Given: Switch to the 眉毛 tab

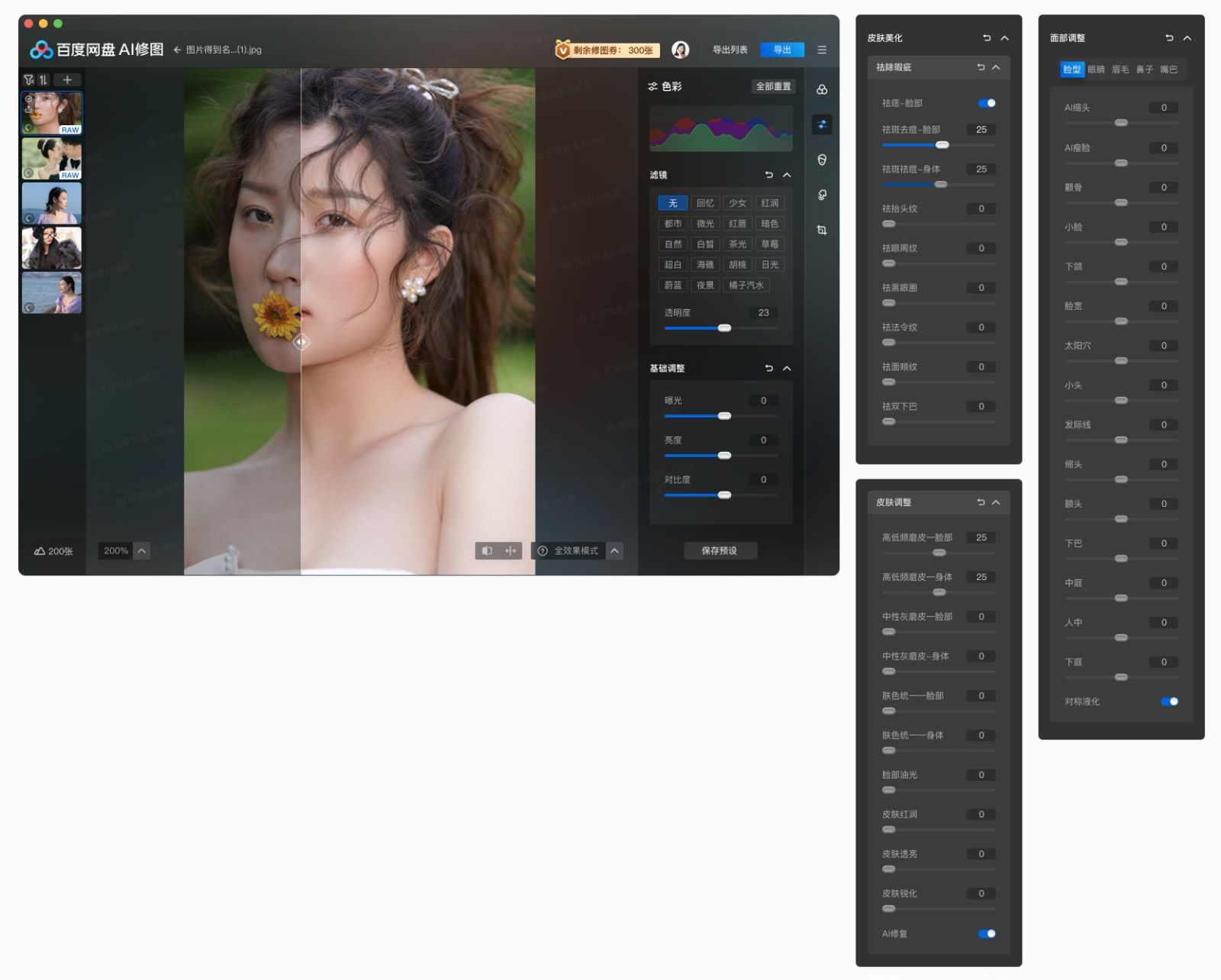Looking at the screenshot, I should [1120, 69].
